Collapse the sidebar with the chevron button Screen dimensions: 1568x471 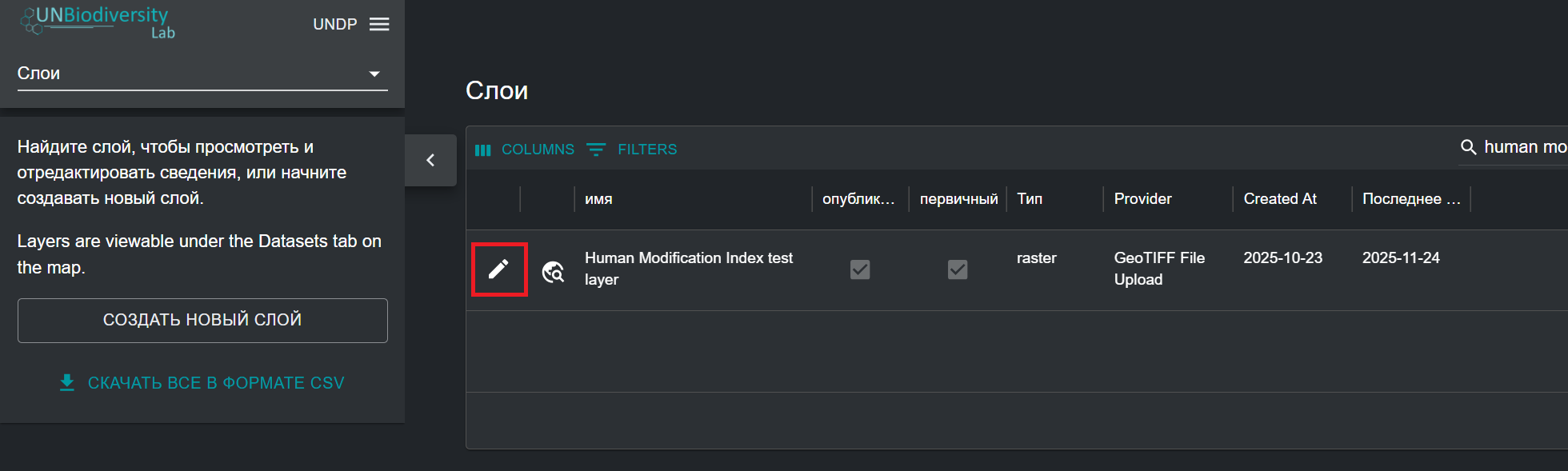[x=430, y=160]
